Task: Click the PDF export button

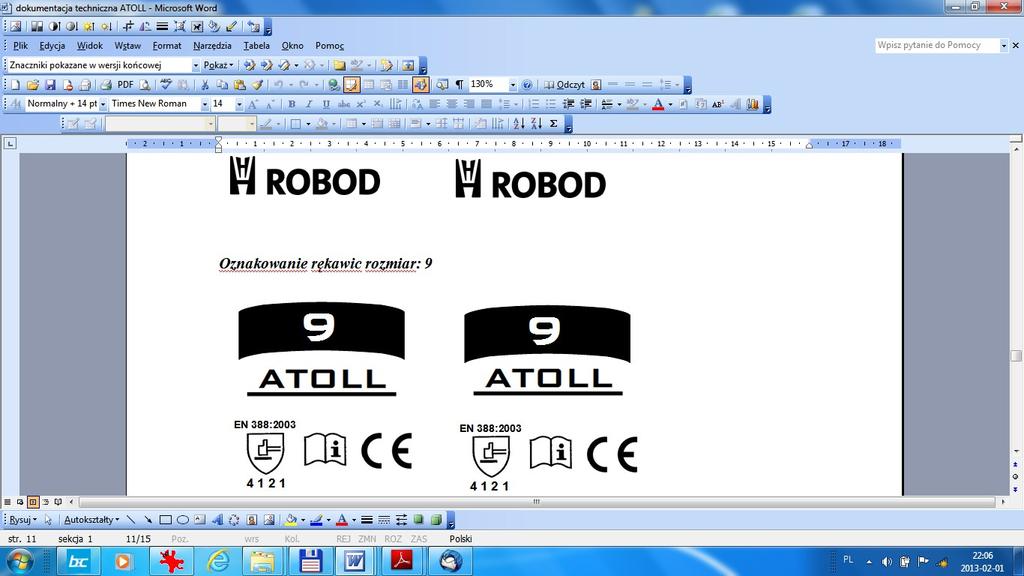Action: pos(125,85)
